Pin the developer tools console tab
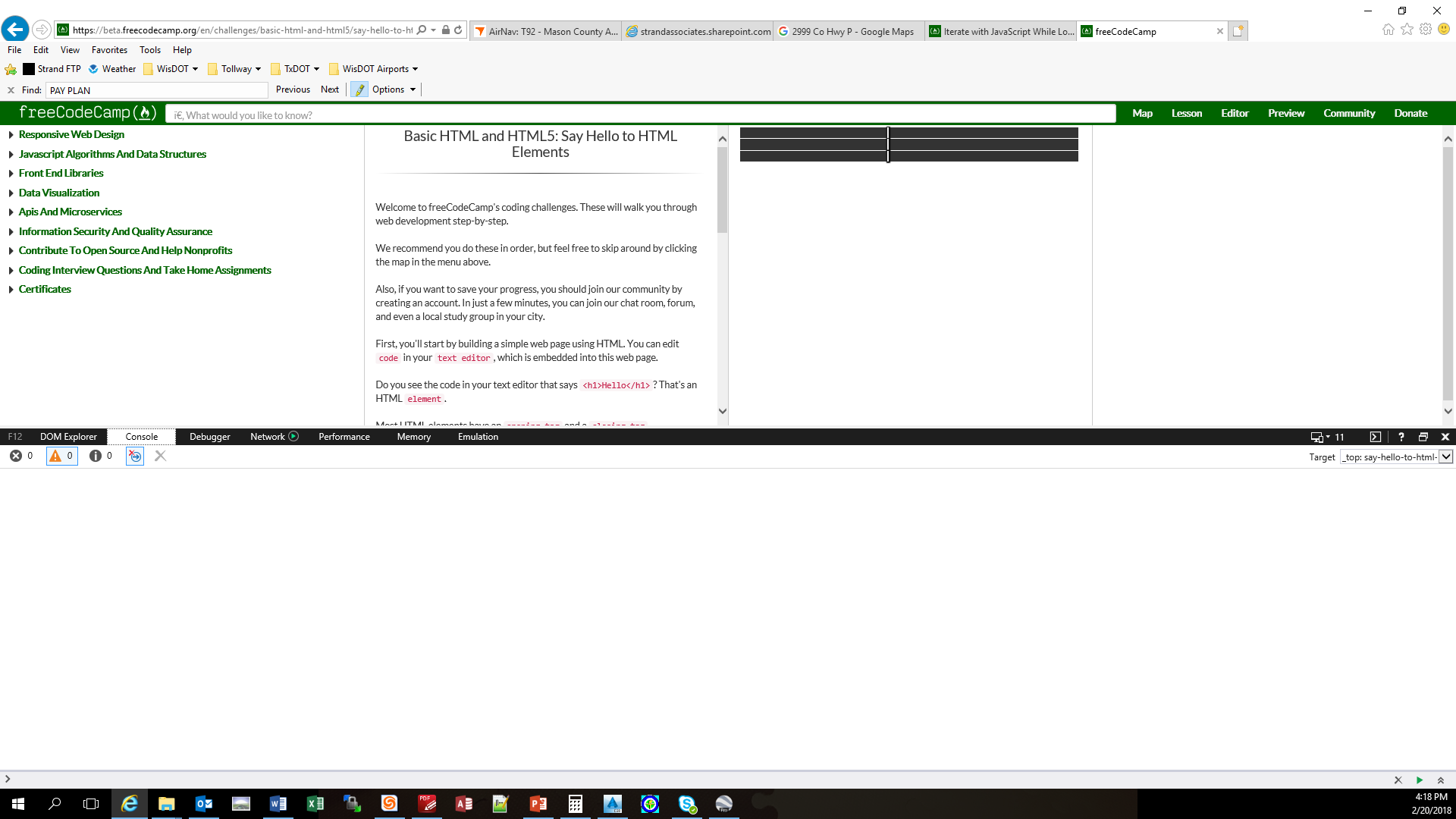This screenshot has height=819, width=1456. click(1375, 437)
